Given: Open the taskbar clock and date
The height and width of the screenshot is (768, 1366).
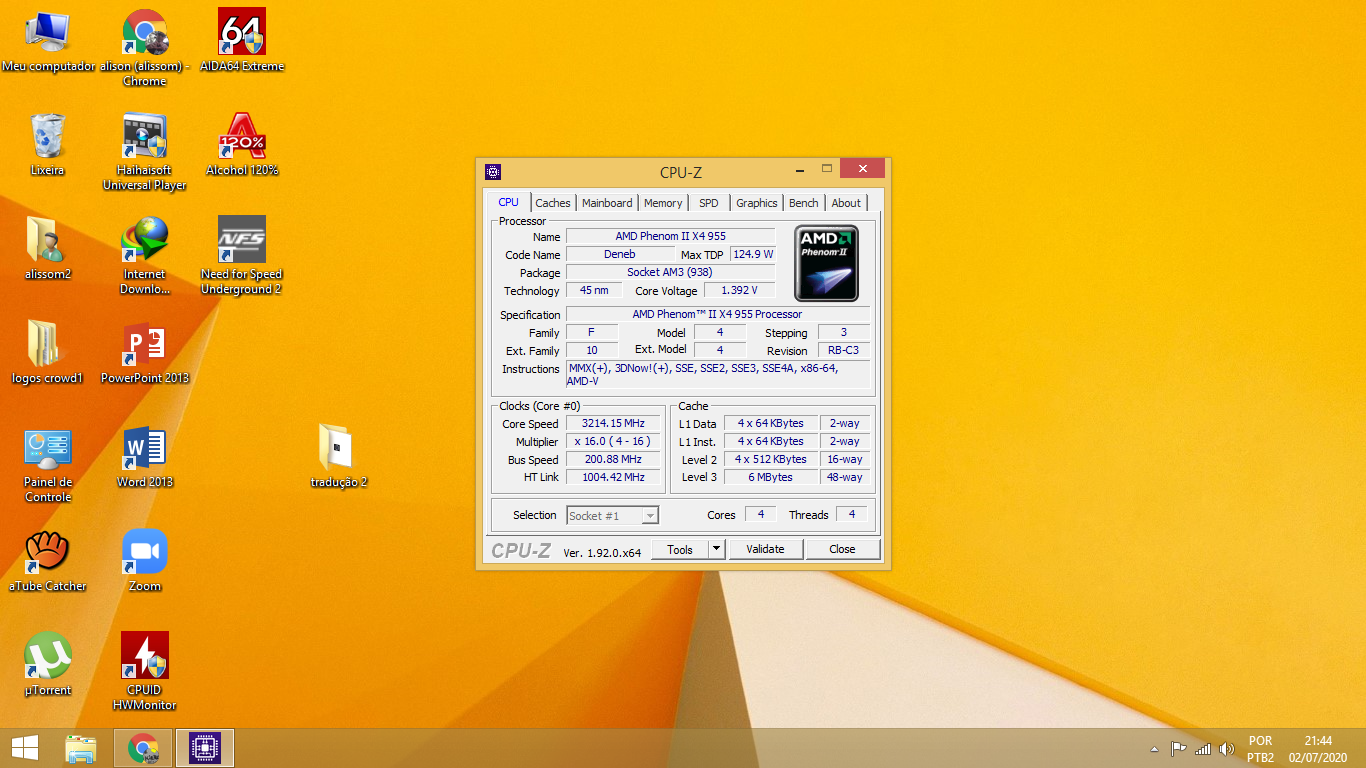Looking at the screenshot, I should coord(1318,749).
